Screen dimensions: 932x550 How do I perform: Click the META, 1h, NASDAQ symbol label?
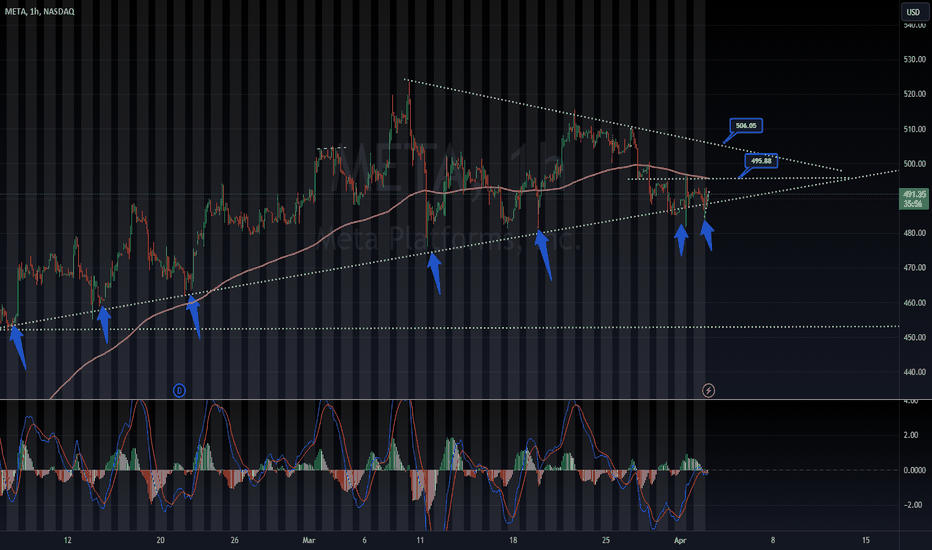click(39, 11)
